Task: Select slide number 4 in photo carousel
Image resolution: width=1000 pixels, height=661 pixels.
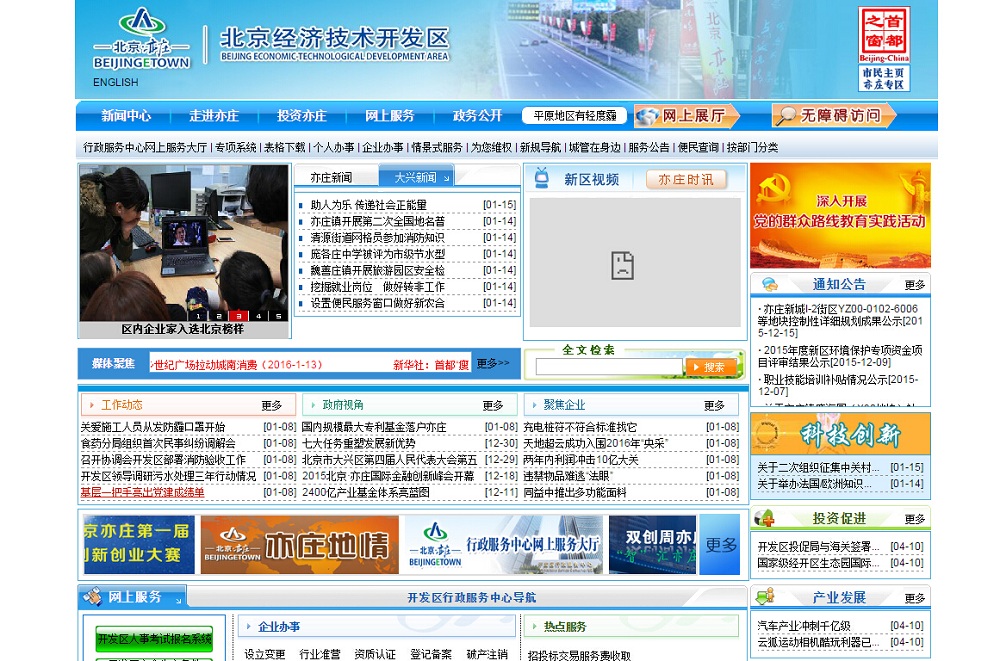Action: point(258,316)
